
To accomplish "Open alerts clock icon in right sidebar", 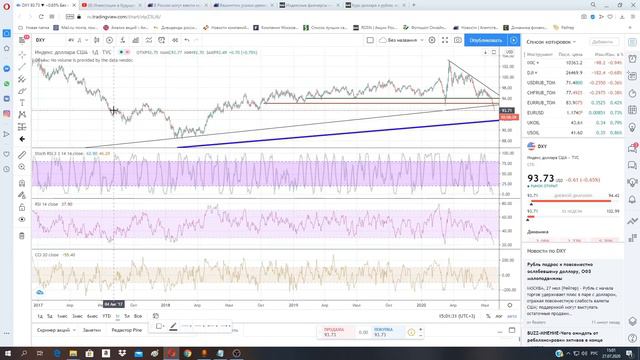I will [x=632, y=59].
